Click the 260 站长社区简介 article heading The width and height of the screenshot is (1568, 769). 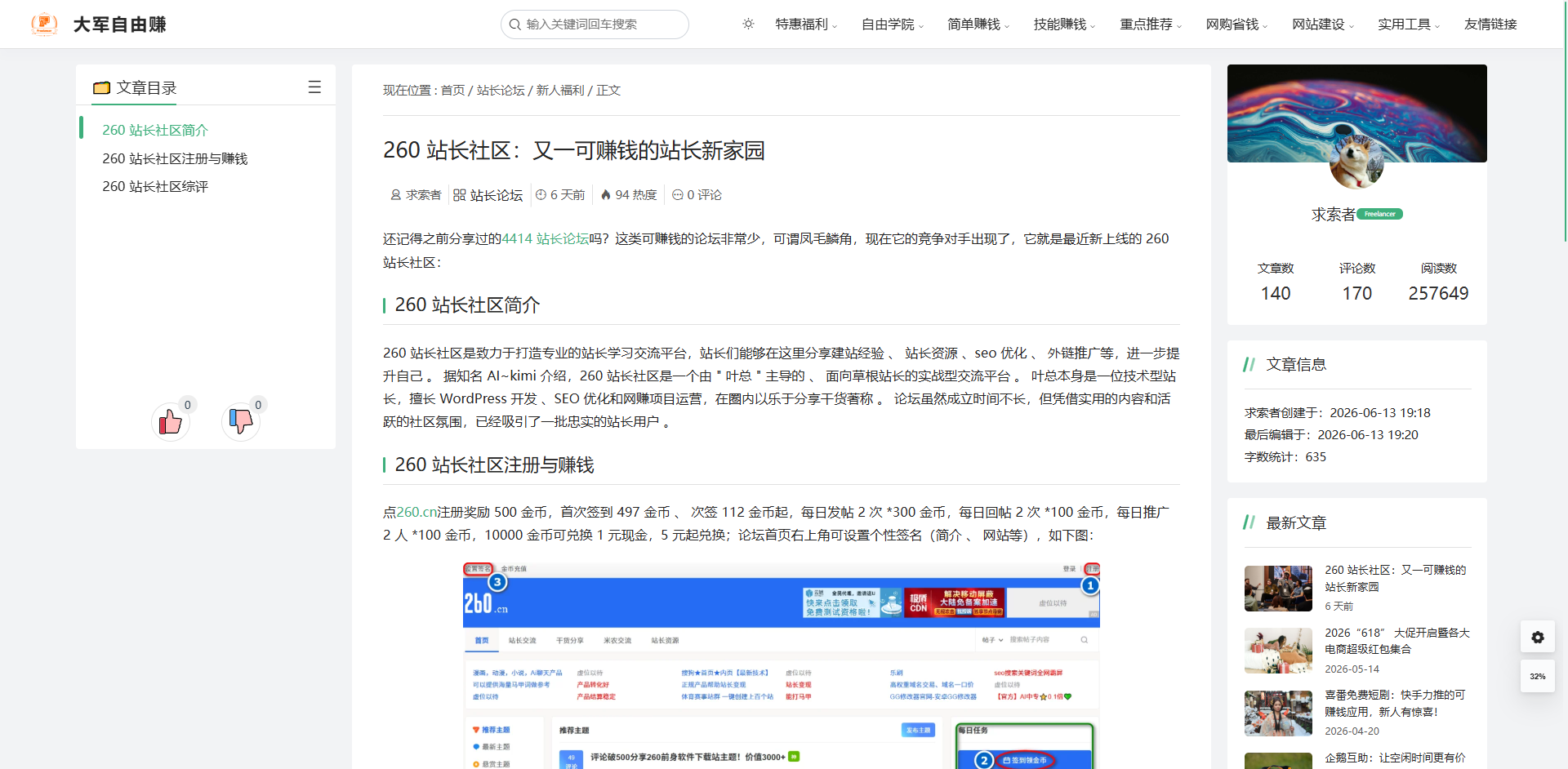click(x=467, y=304)
